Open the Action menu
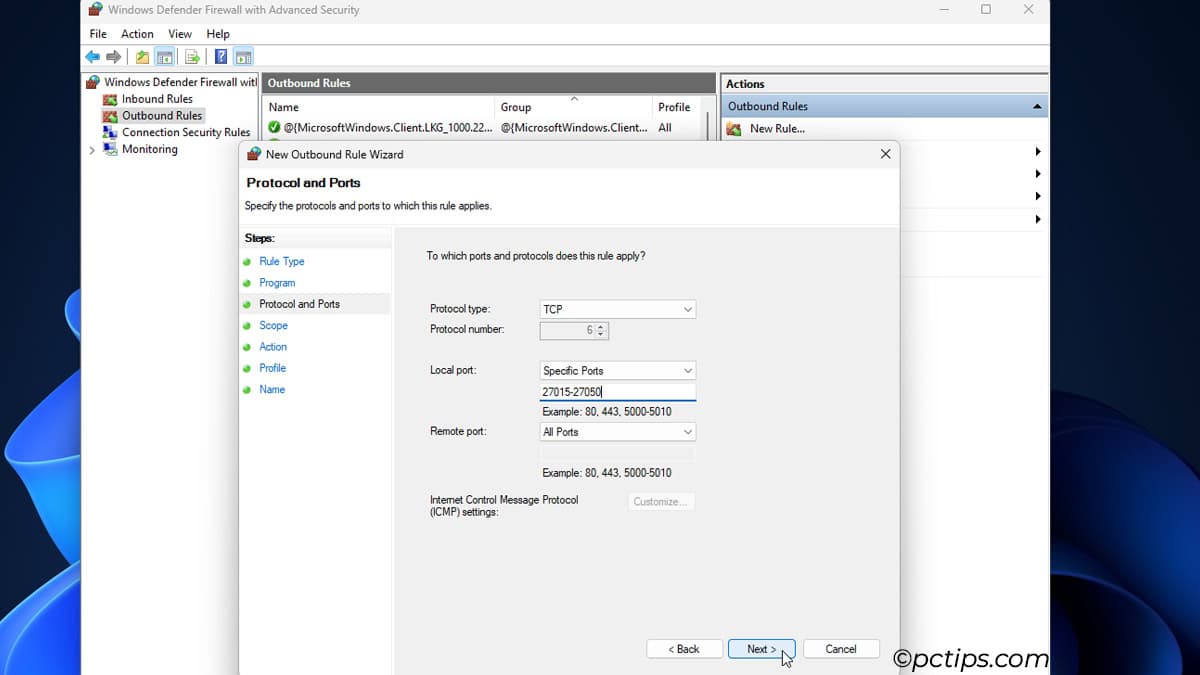Image resolution: width=1200 pixels, height=675 pixels. pos(137,34)
